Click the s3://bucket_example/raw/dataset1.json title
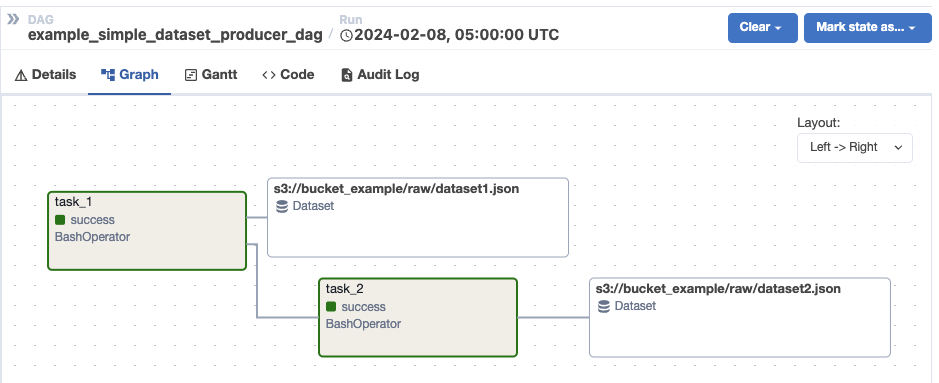Screen dimensions: 939x383 click(x=396, y=189)
